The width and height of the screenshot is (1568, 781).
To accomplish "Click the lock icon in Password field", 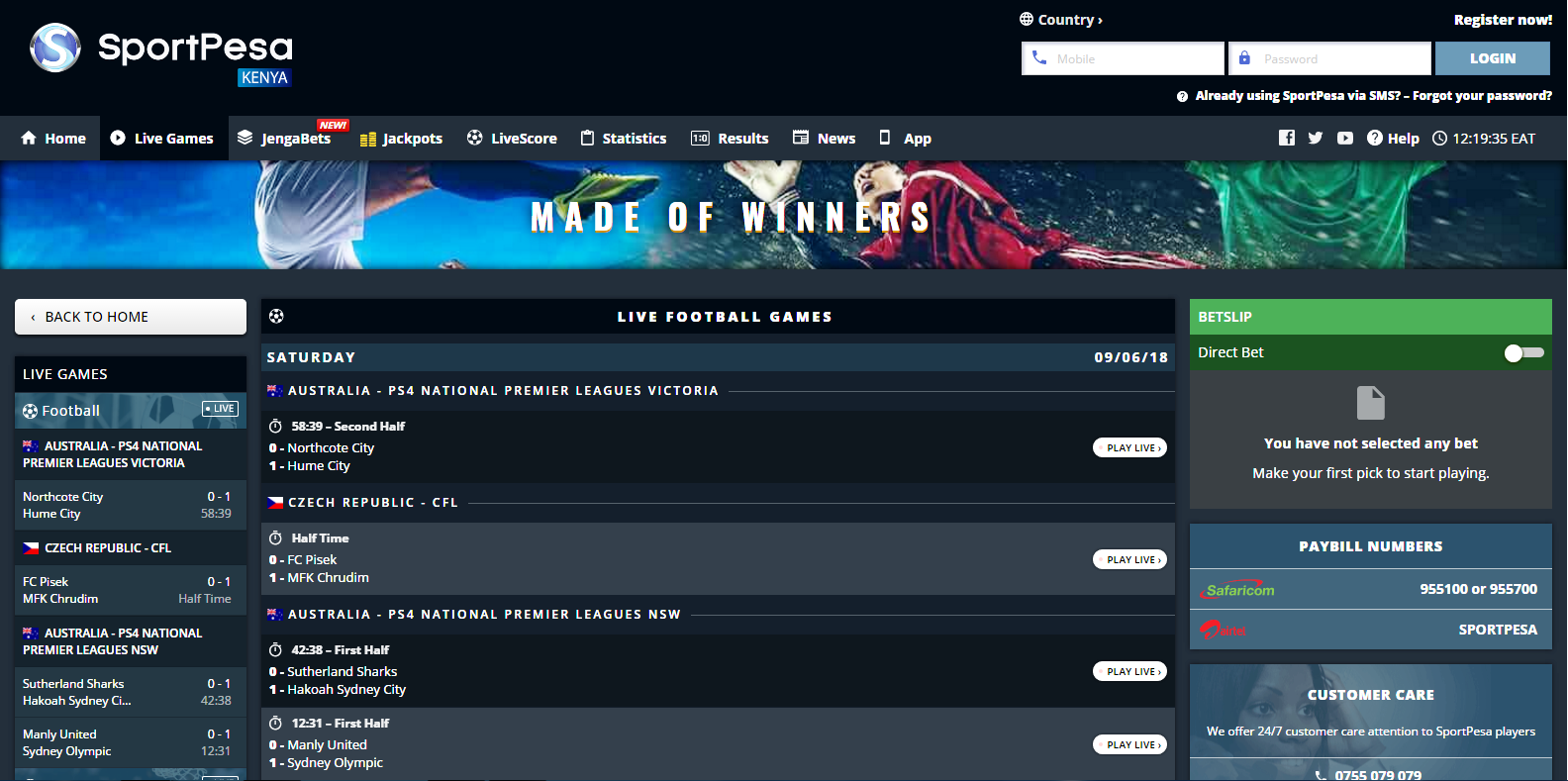I will pyautogui.click(x=1244, y=58).
